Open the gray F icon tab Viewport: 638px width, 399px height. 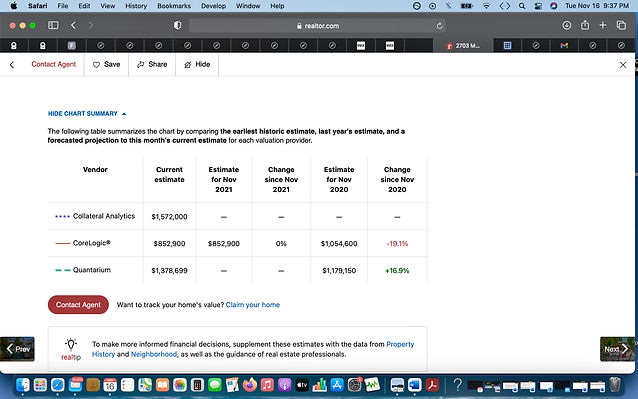tap(72, 46)
